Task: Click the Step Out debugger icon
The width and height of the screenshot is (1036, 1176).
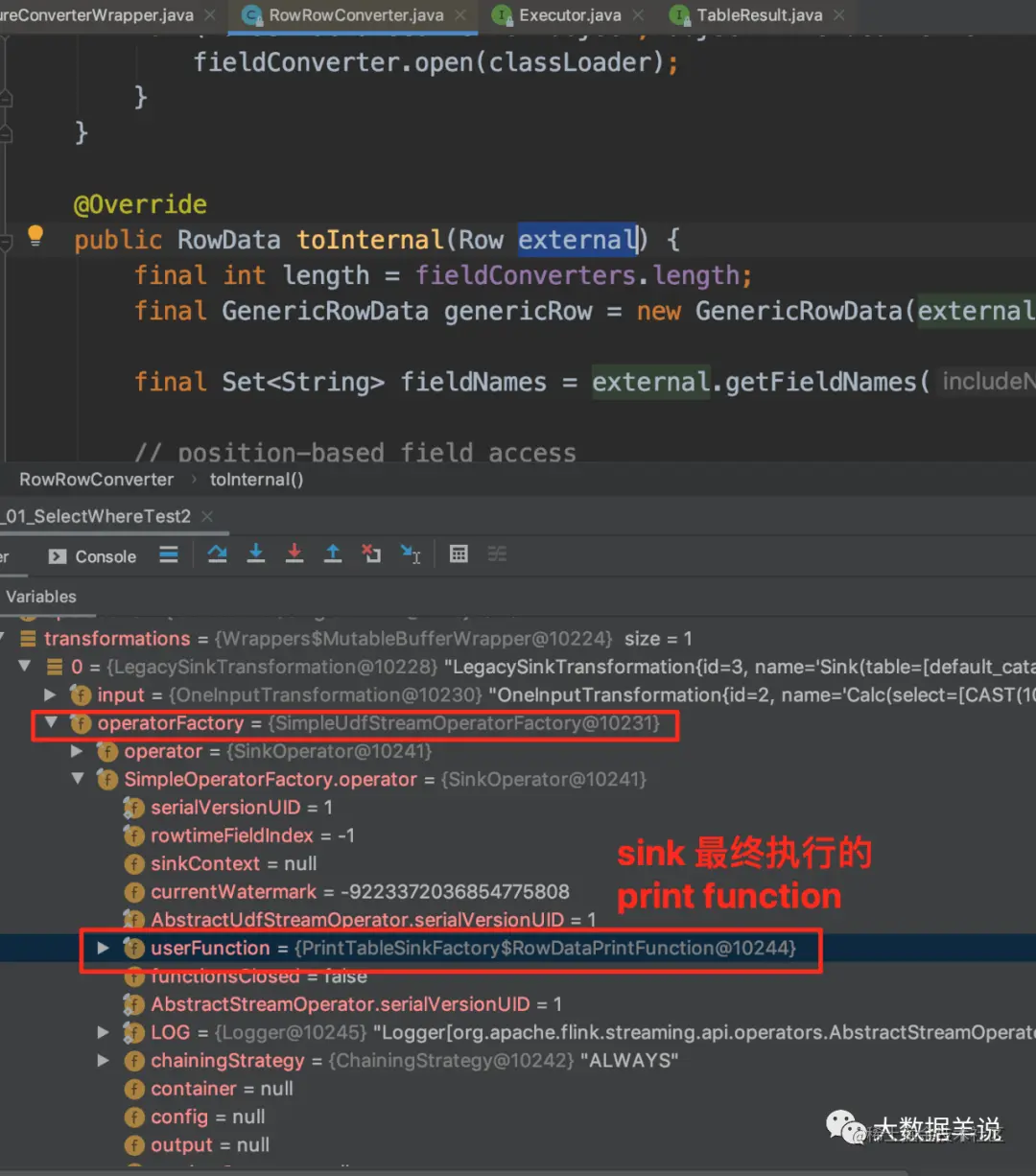Action: point(333,554)
